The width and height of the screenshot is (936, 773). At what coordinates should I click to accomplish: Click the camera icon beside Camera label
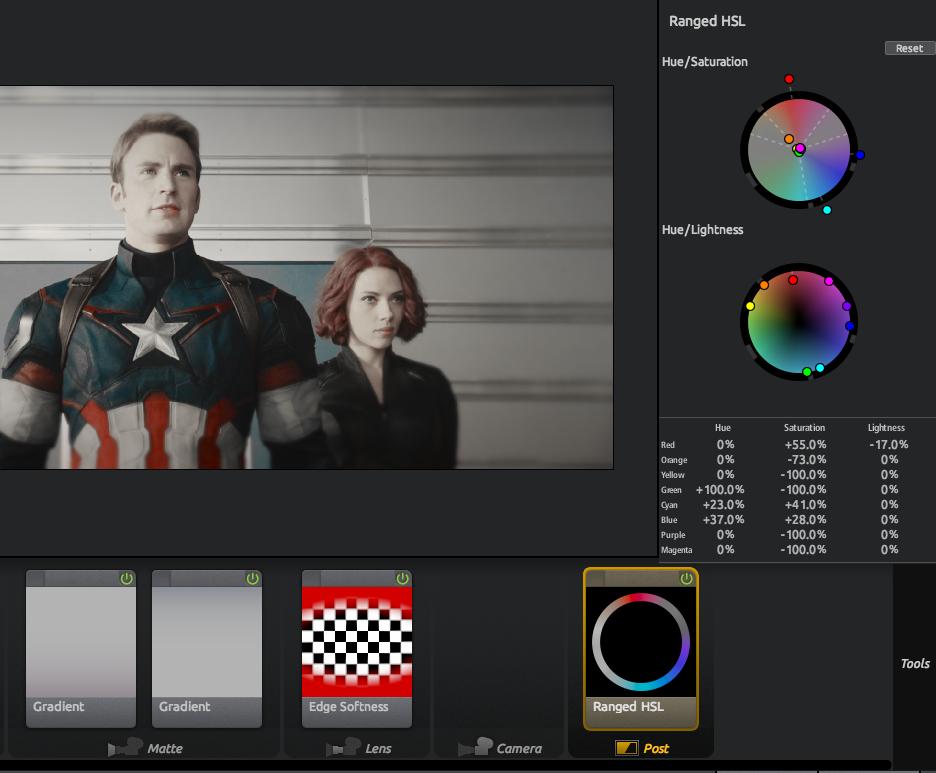[x=475, y=747]
